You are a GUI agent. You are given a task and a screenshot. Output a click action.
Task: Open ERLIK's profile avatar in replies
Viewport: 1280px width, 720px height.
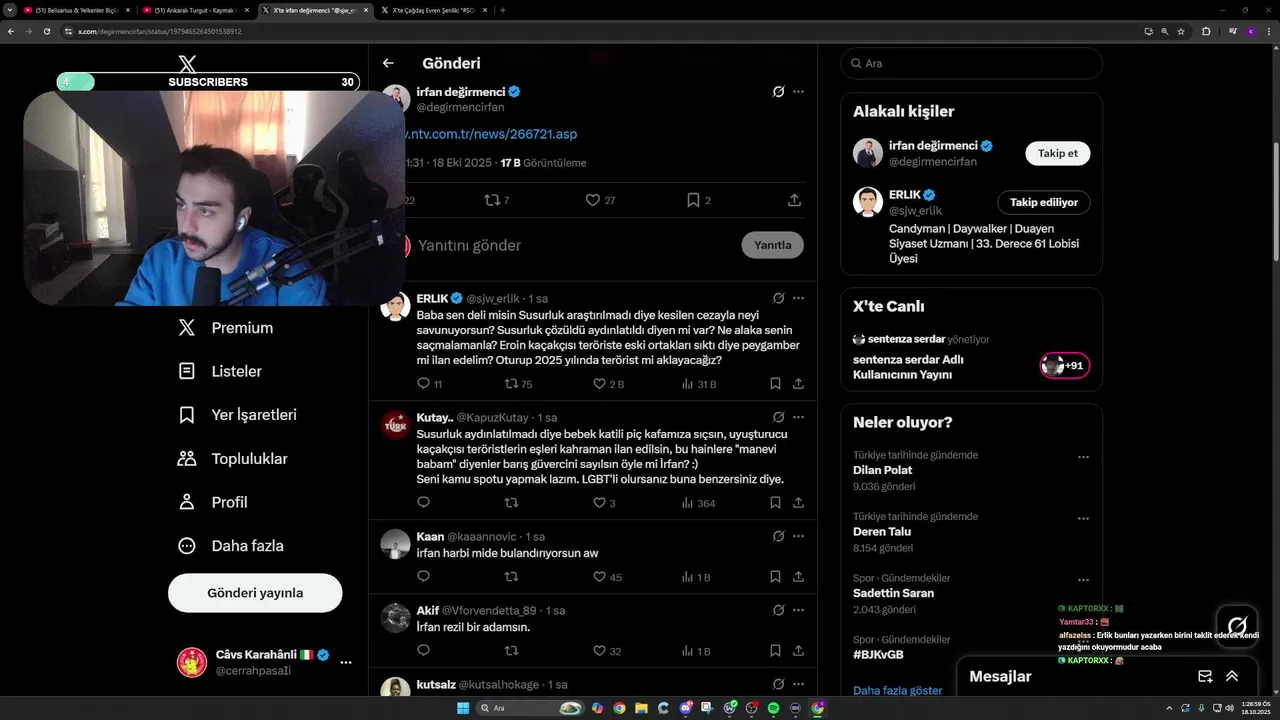click(x=396, y=308)
